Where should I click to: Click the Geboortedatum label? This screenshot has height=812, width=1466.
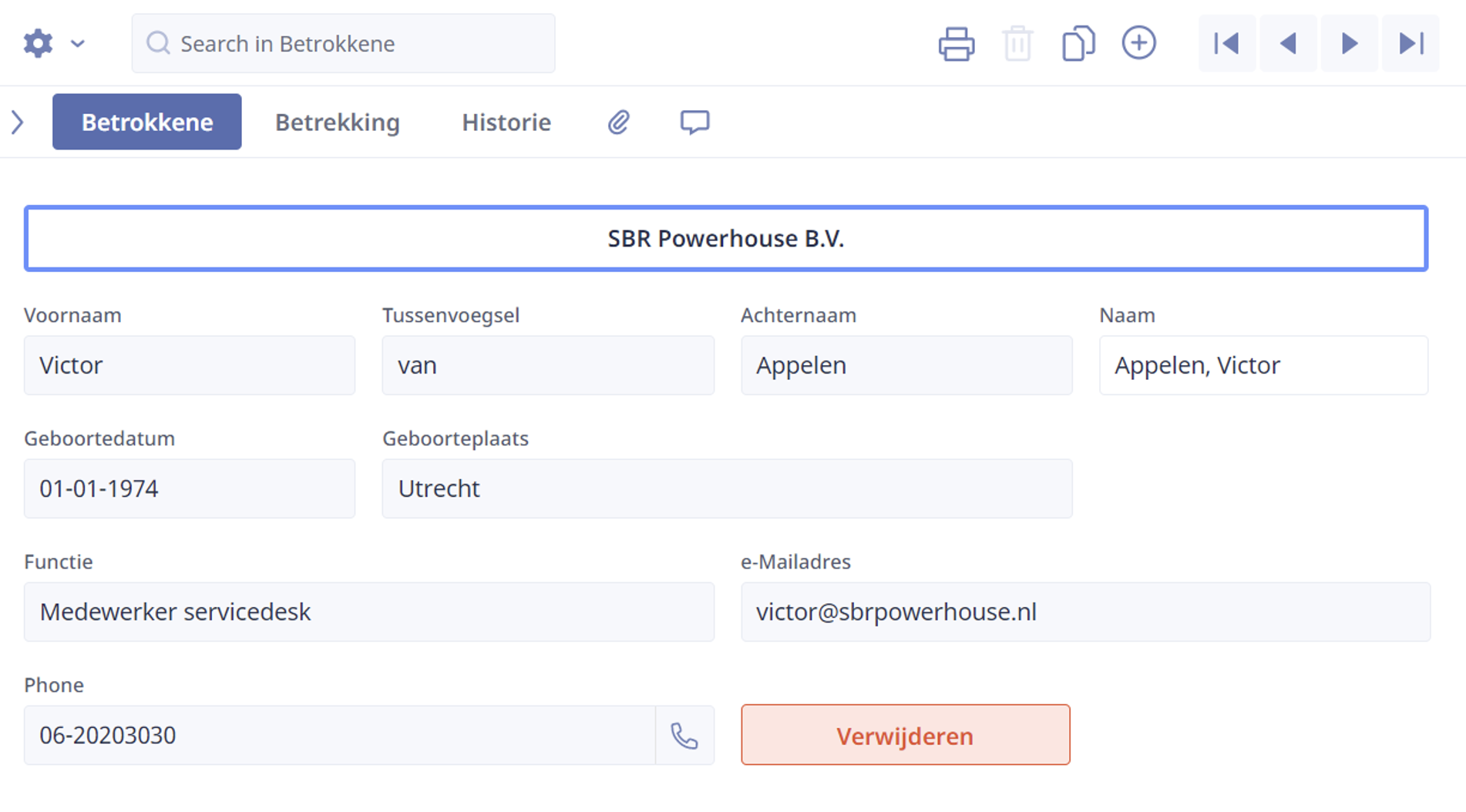[x=99, y=438]
